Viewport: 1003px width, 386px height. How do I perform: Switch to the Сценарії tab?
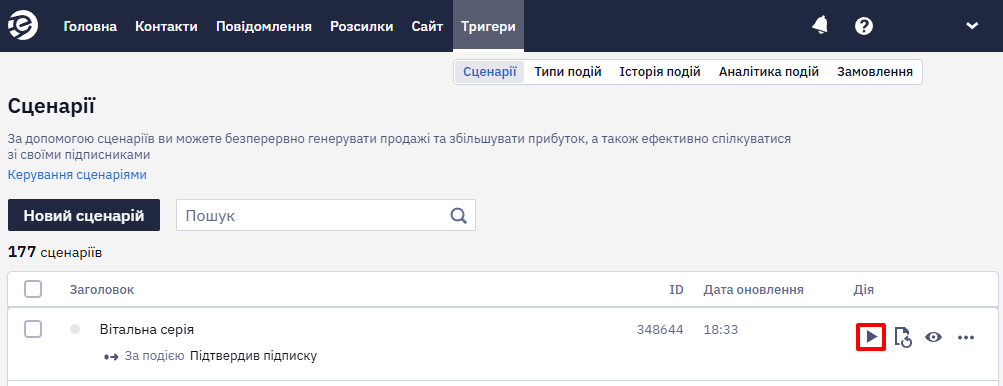(490, 72)
